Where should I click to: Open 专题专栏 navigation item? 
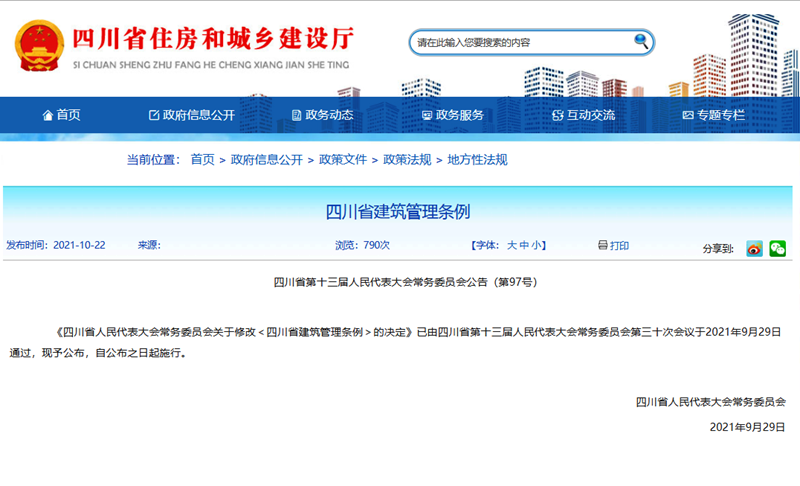pos(713,115)
